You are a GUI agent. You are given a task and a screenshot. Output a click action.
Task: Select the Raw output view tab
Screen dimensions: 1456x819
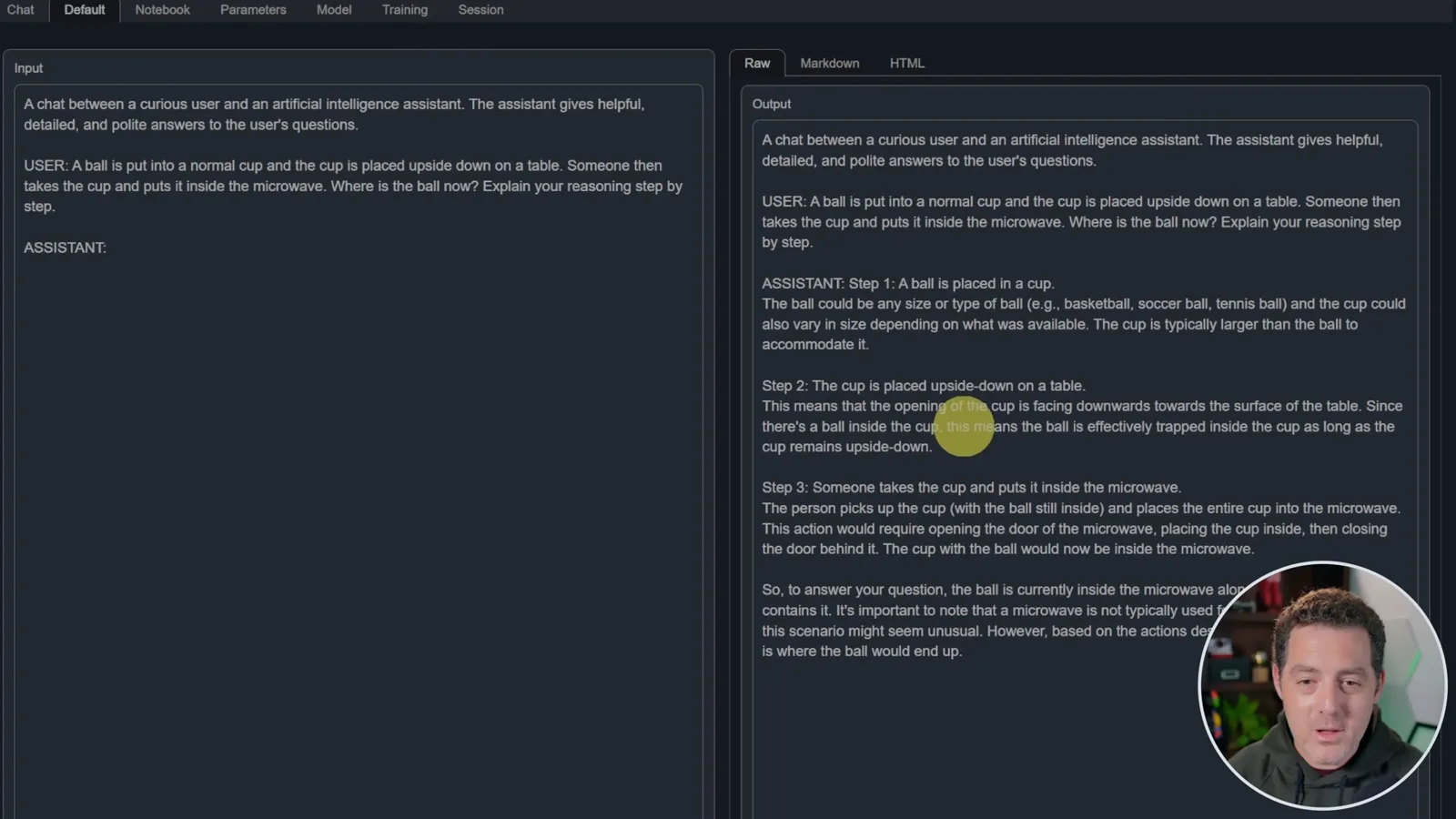757,63
